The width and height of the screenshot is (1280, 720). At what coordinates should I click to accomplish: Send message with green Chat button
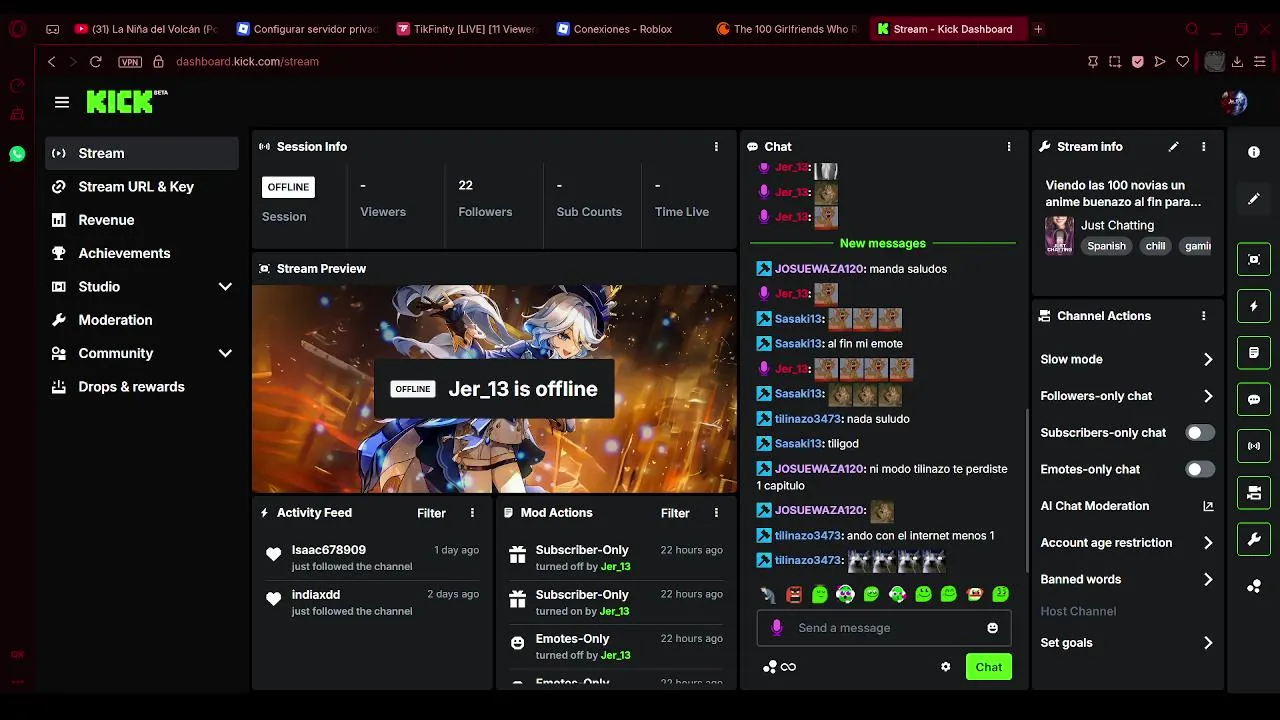989,667
